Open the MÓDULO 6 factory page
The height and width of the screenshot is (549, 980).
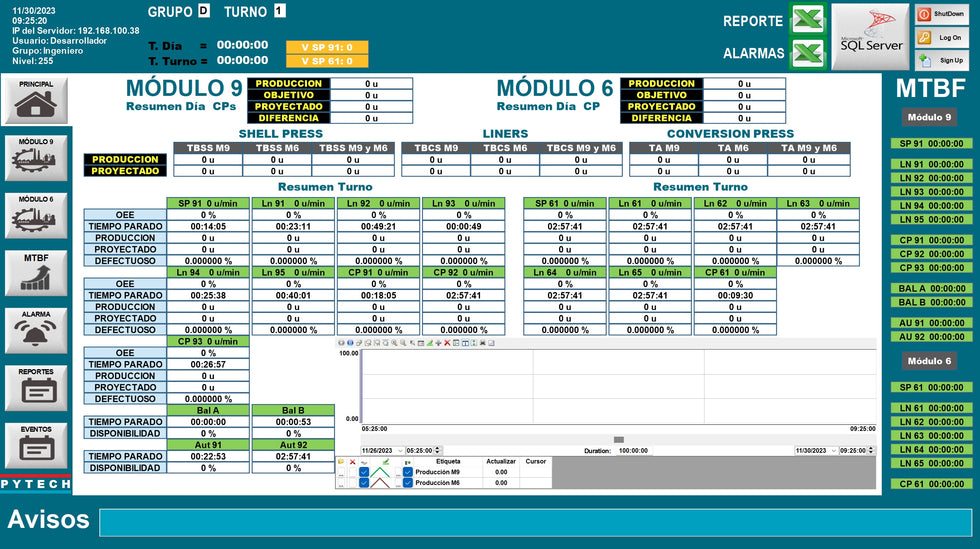coord(36,214)
